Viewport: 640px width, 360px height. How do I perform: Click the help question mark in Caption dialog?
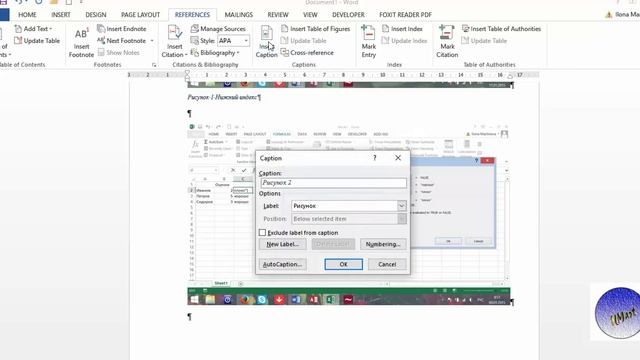pos(375,158)
